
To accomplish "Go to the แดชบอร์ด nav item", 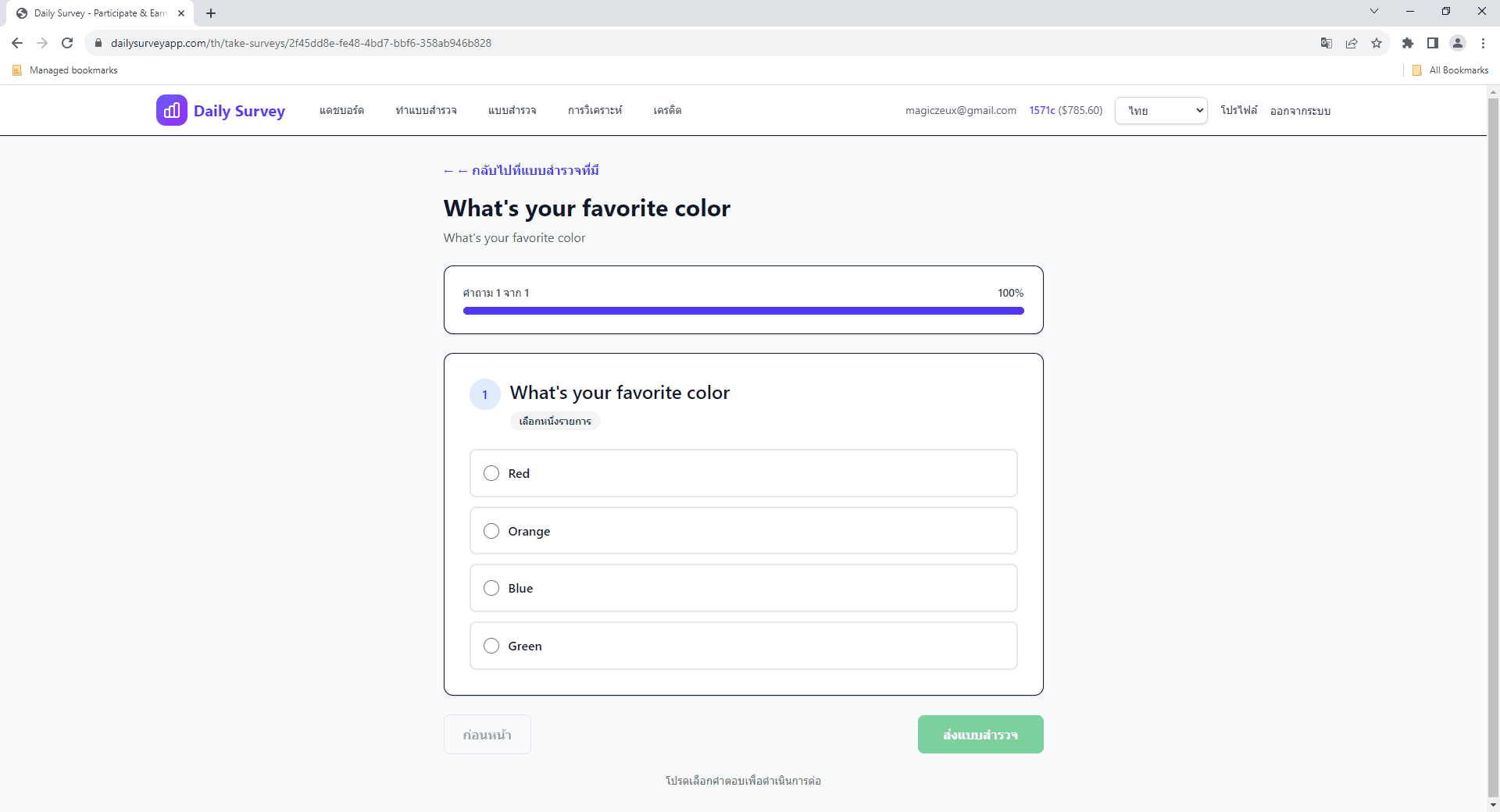I will (x=341, y=111).
